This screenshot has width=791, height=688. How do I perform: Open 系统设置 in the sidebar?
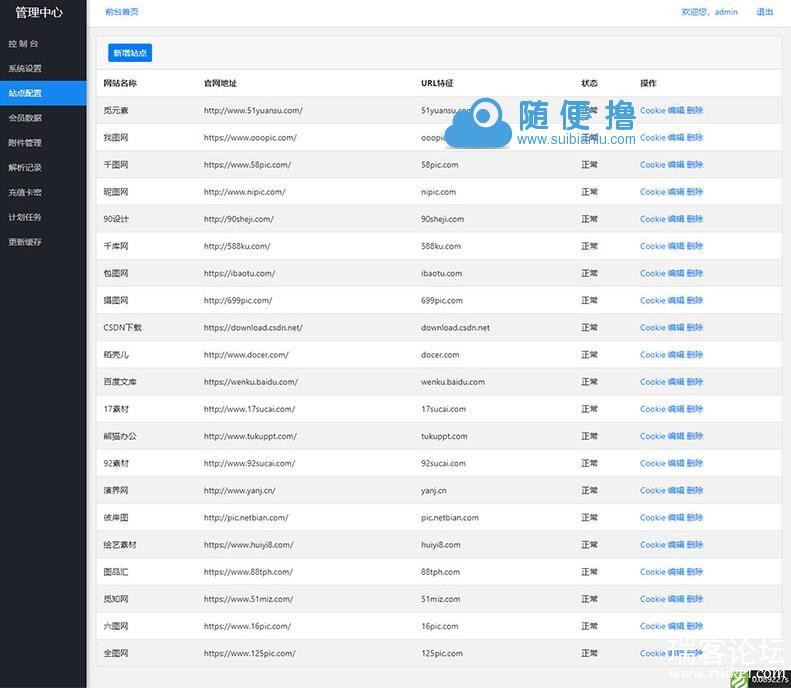[x=25, y=68]
